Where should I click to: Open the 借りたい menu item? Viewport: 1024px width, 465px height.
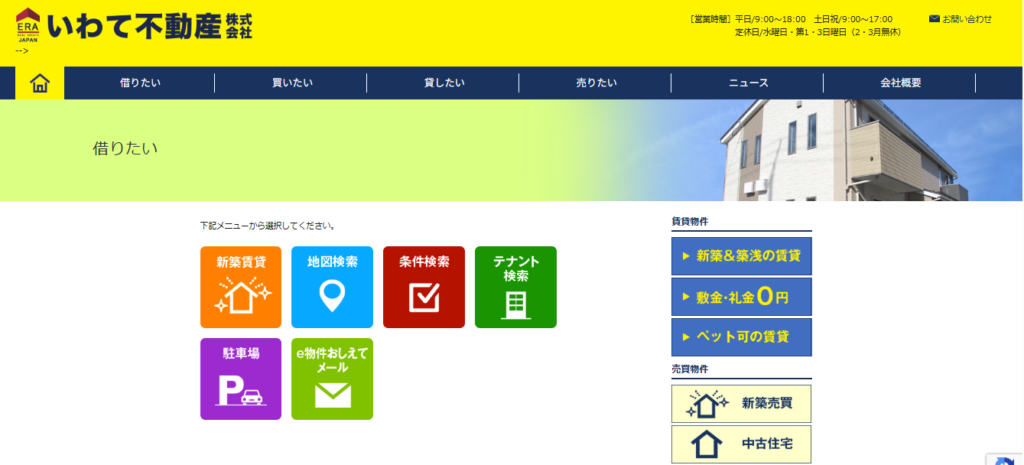[x=139, y=83]
